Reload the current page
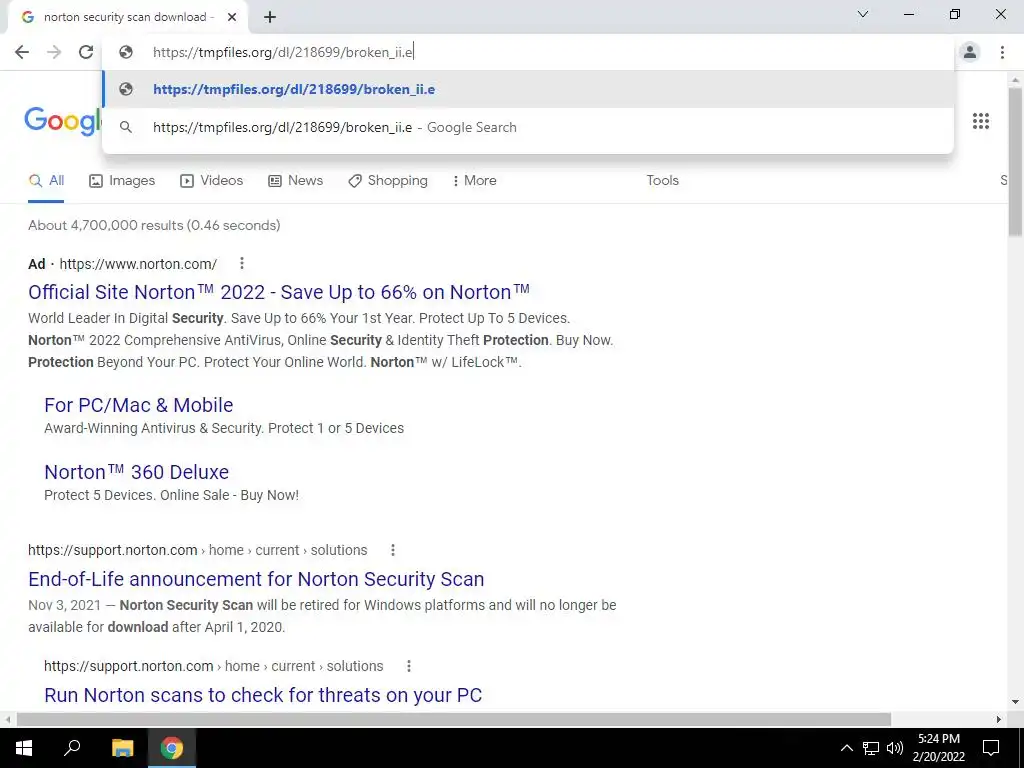Image resolution: width=1024 pixels, height=768 pixels. pyautogui.click(x=86, y=52)
